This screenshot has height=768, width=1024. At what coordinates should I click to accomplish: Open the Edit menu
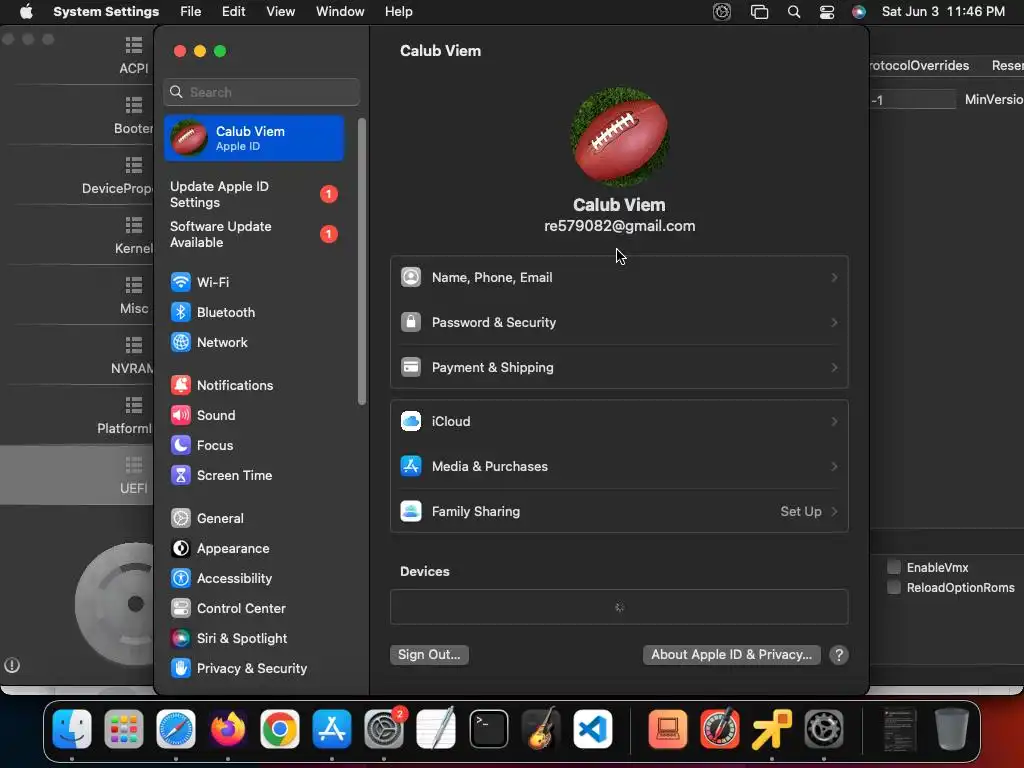tap(233, 12)
